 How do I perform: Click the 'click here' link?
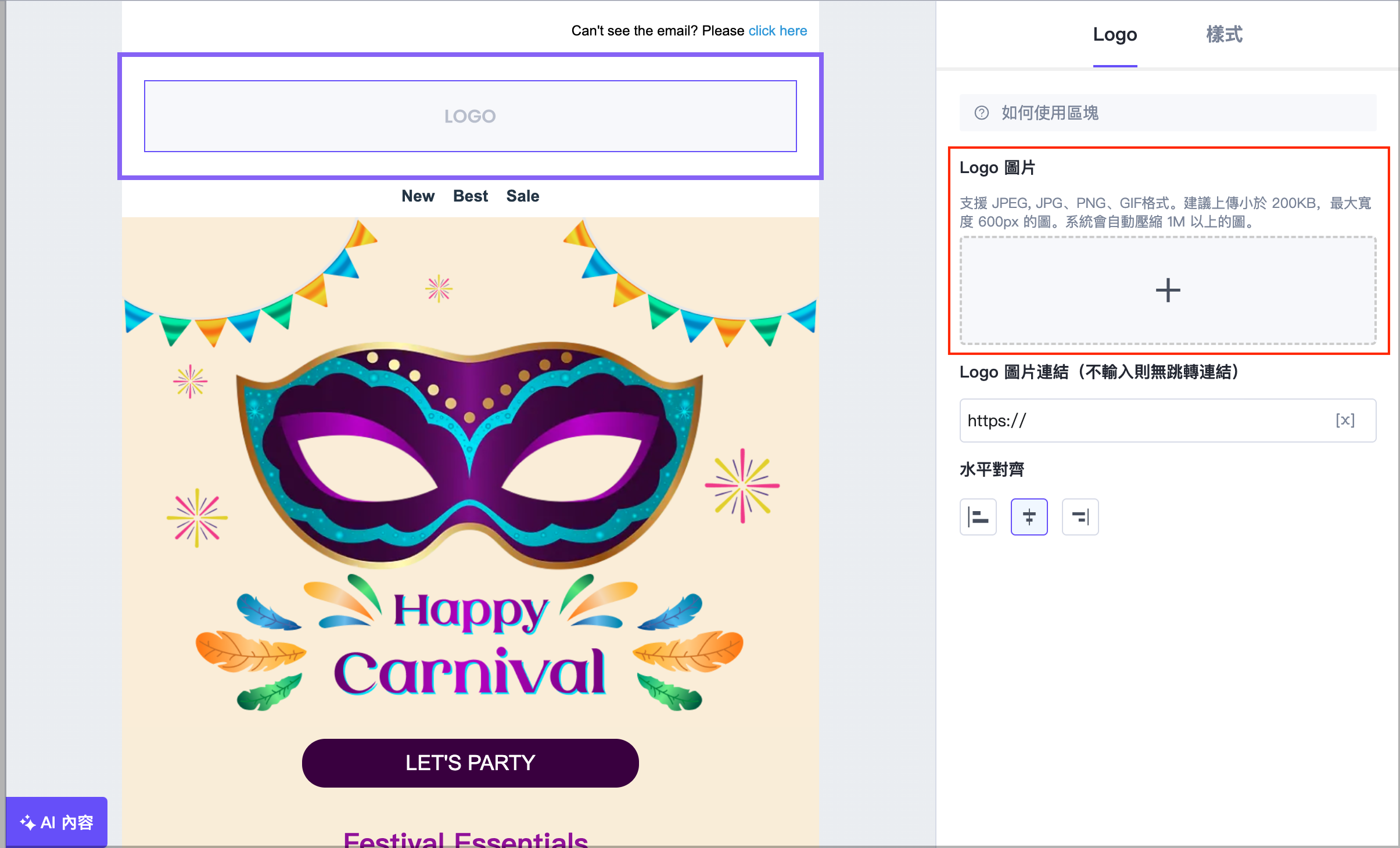(777, 31)
